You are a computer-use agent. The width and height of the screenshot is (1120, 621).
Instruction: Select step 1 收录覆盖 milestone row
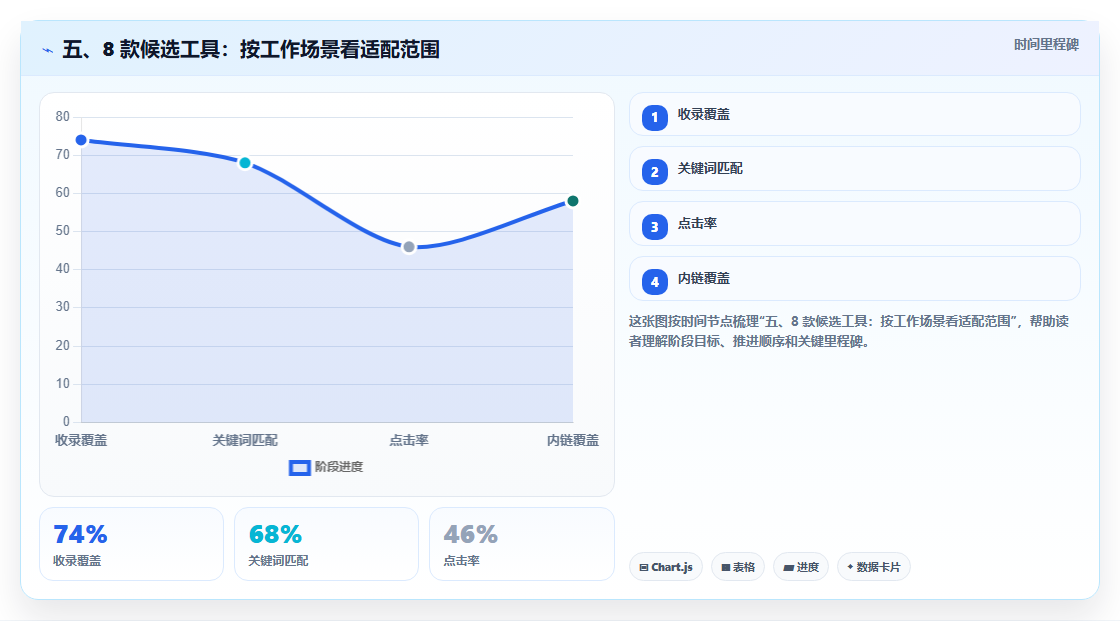(x=854, y=114)
